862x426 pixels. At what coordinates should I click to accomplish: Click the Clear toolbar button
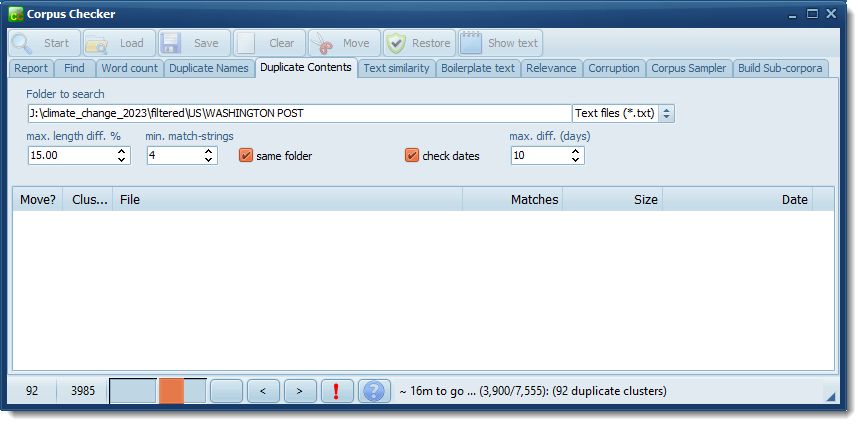coord(269,43)
